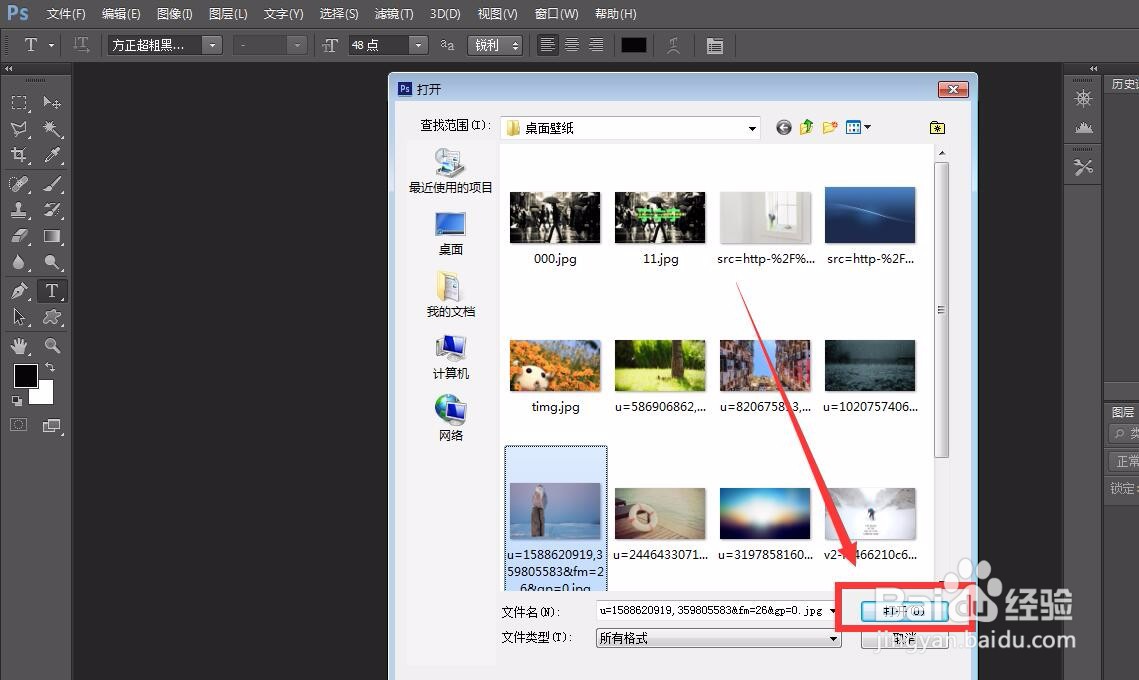Select the Spot Healing Brush tool
Viewport: 1139px width, 680px height.
pyautogui.click(x=20, y=183)
